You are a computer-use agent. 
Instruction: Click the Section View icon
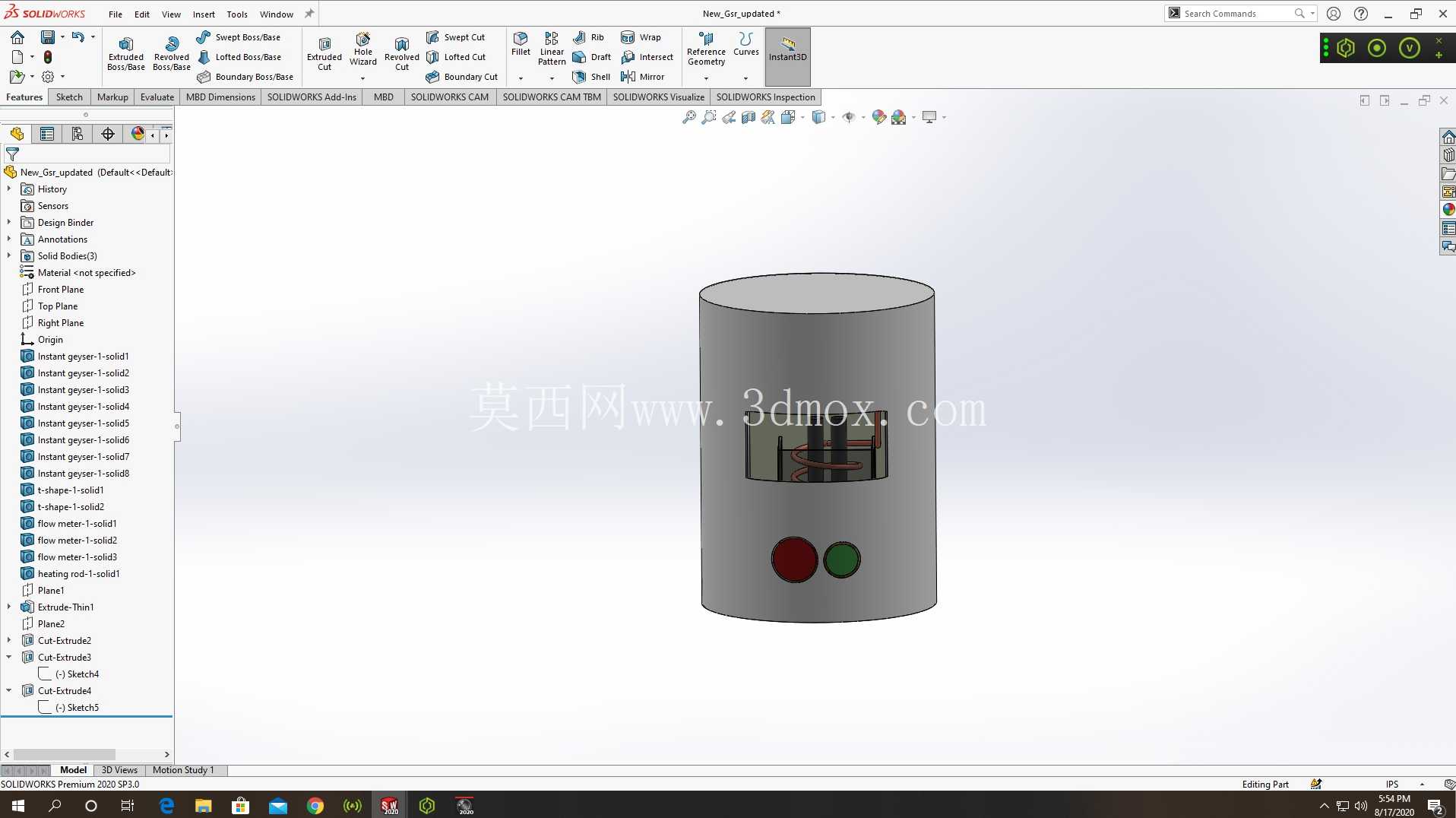(x=749, y=117)
